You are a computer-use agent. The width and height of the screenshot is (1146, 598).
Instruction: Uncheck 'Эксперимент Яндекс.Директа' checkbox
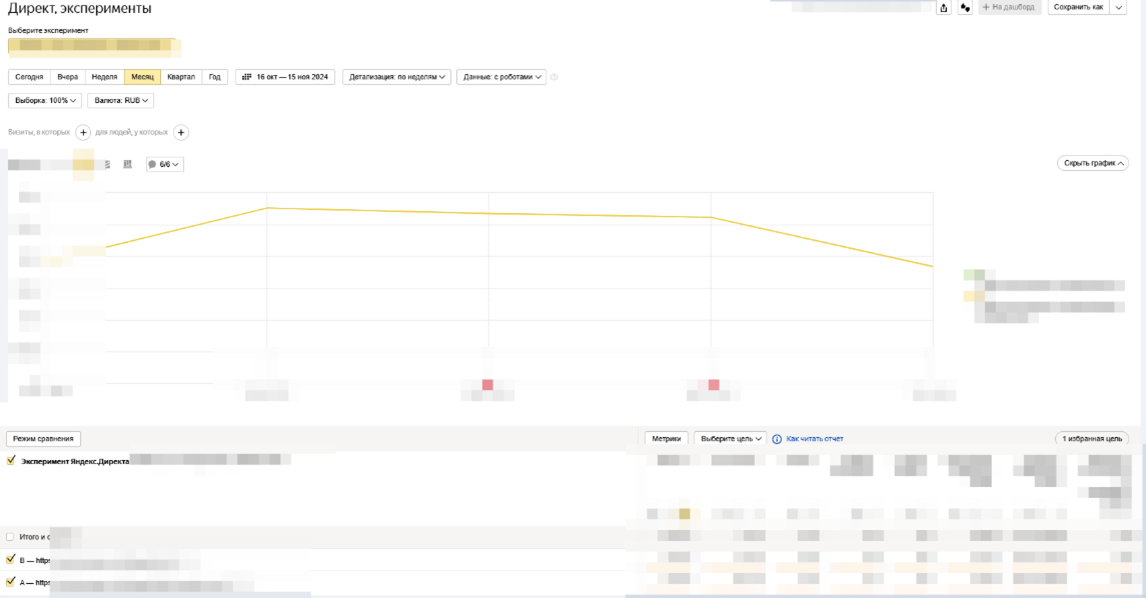(x=11, y=461)
